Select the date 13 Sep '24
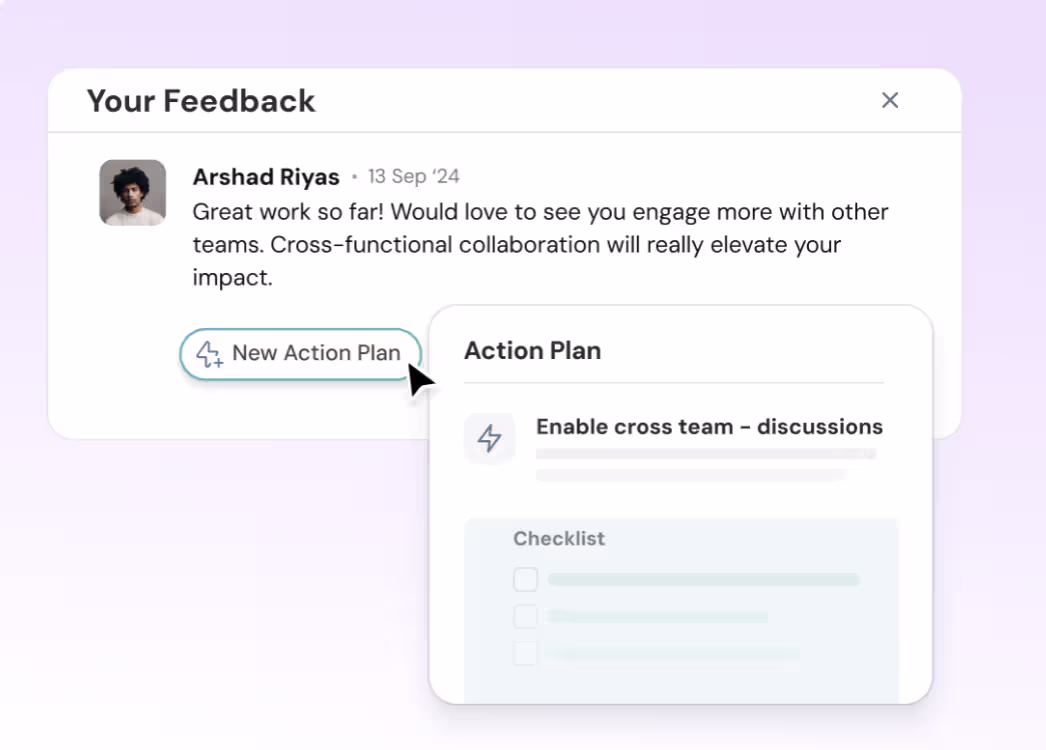Viewport: 1046px width, 750px height. click(412, 176)
